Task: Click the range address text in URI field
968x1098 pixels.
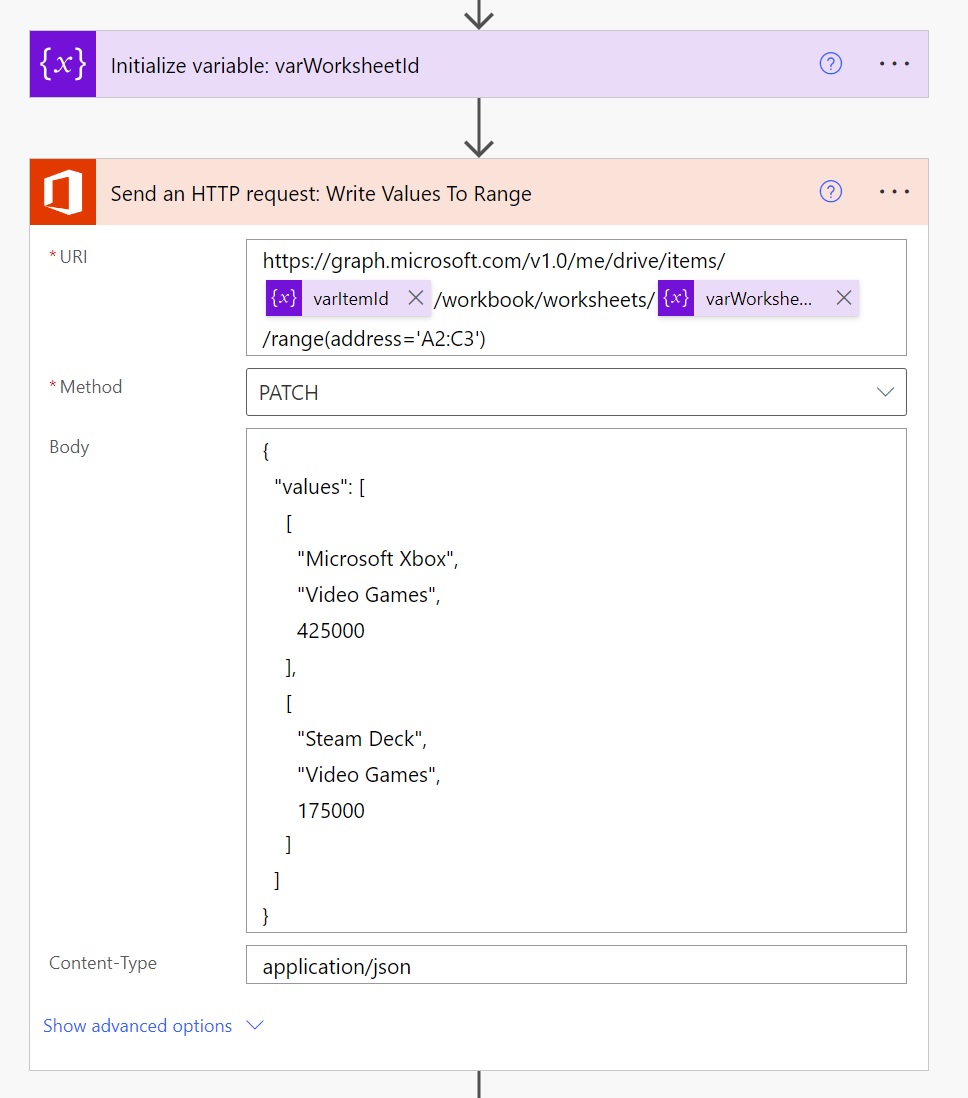Action: click(x=373, y=339)
